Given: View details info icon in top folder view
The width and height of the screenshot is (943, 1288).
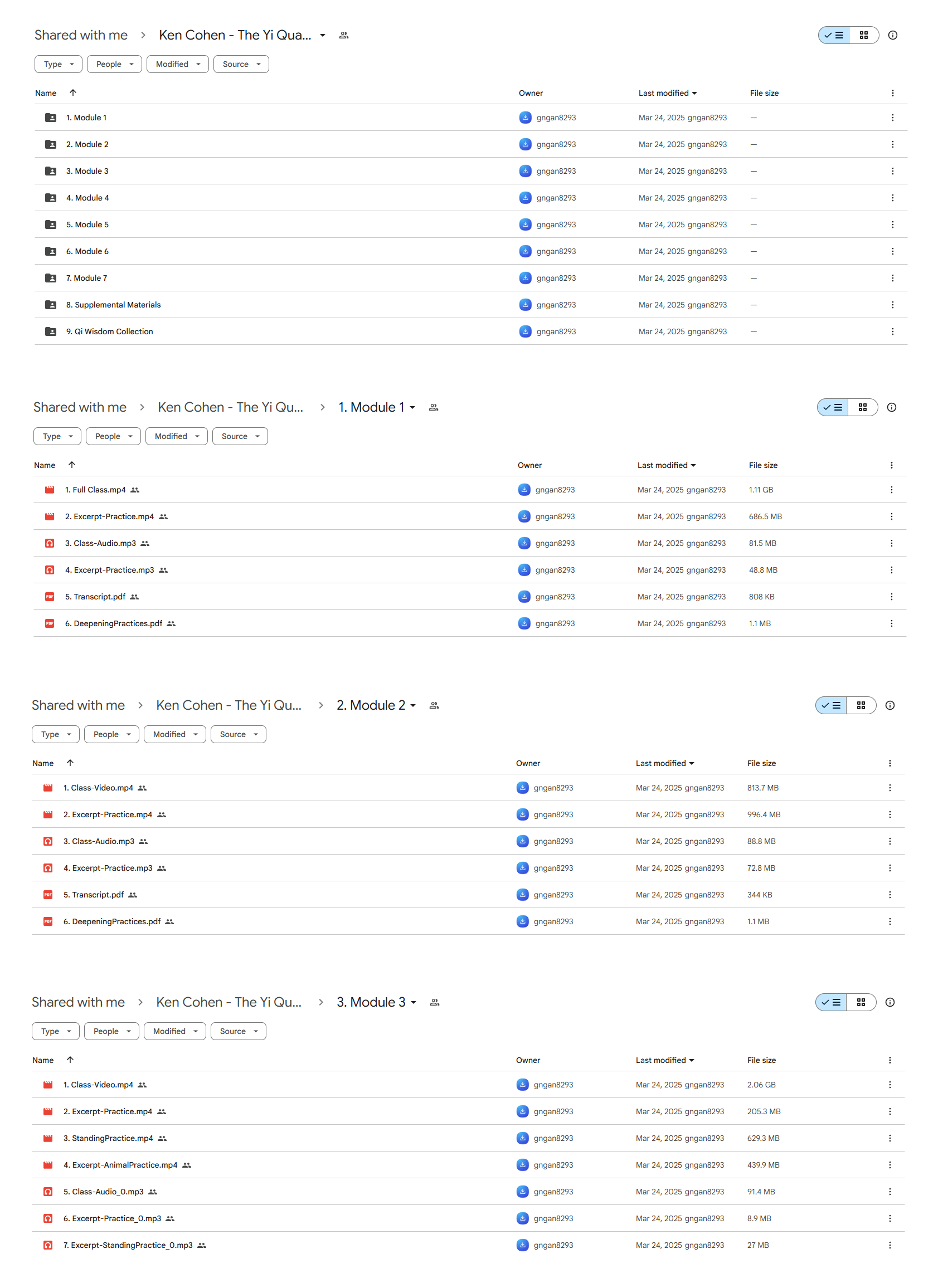Looking at the screenshot, I should pyautogui.click(x=893, y=35).
